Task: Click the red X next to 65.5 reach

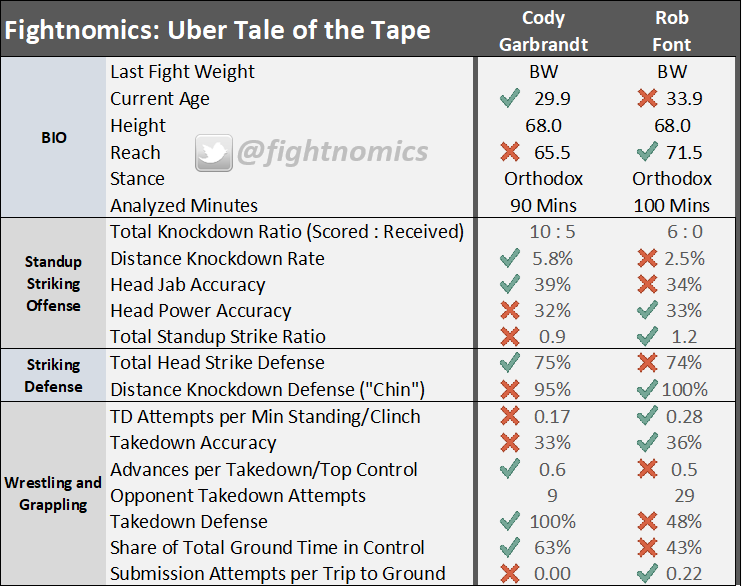Action: [x=510, y=152]
